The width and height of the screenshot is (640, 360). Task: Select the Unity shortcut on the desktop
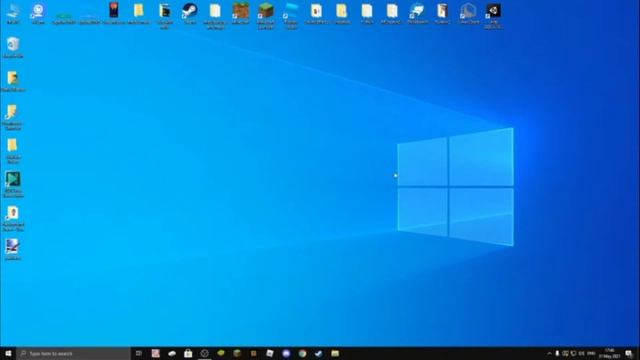point(493,16)
